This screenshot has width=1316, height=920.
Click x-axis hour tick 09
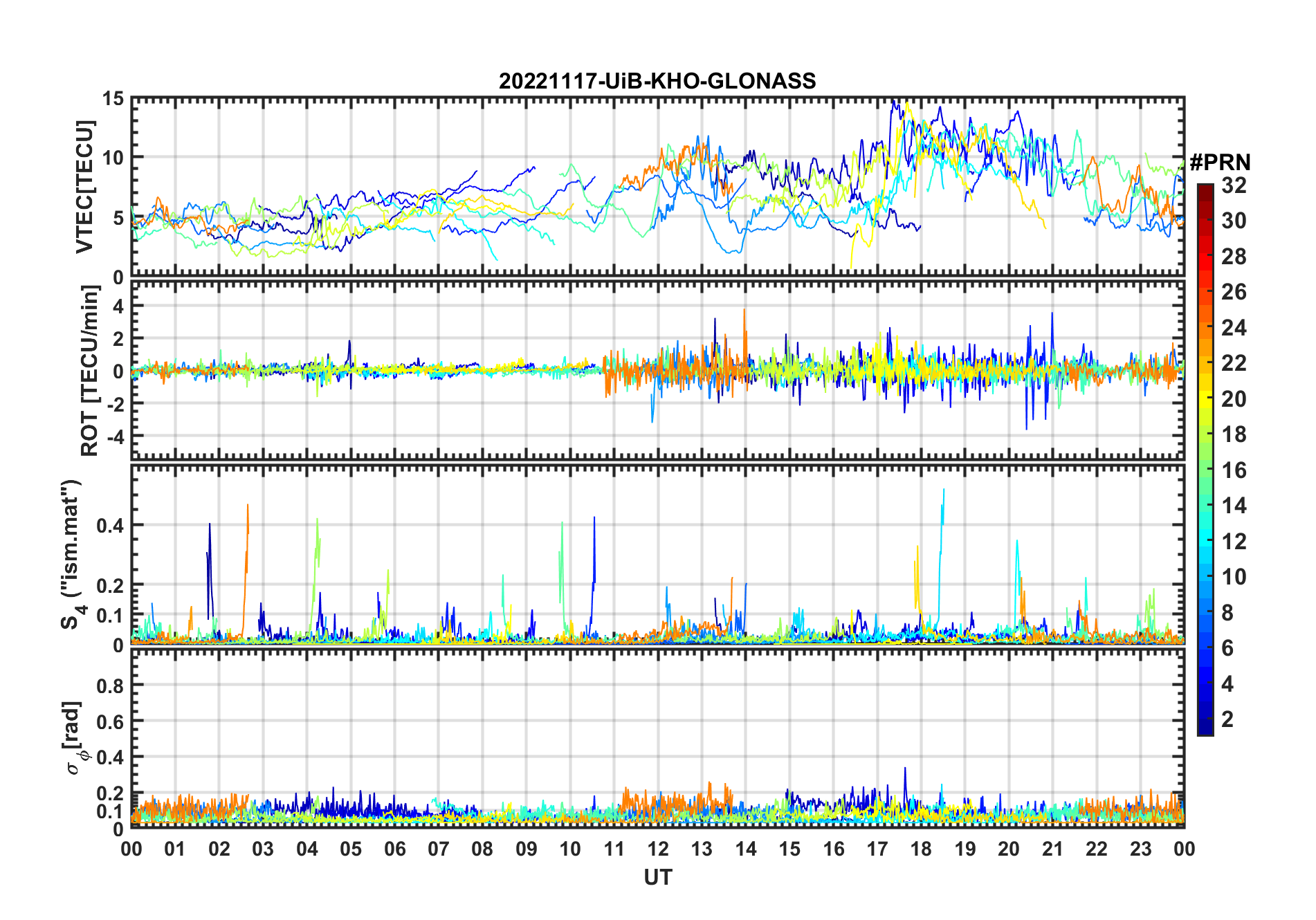[x=527, y=849]
